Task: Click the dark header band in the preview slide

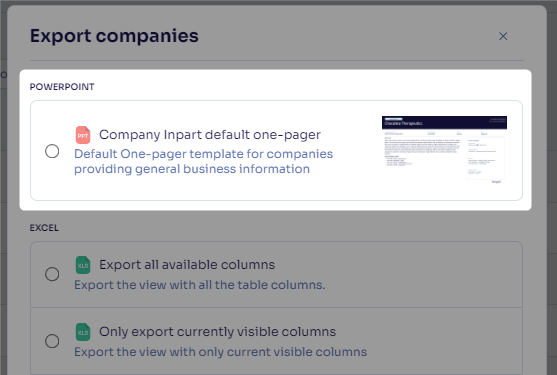Action: (444, 123)
